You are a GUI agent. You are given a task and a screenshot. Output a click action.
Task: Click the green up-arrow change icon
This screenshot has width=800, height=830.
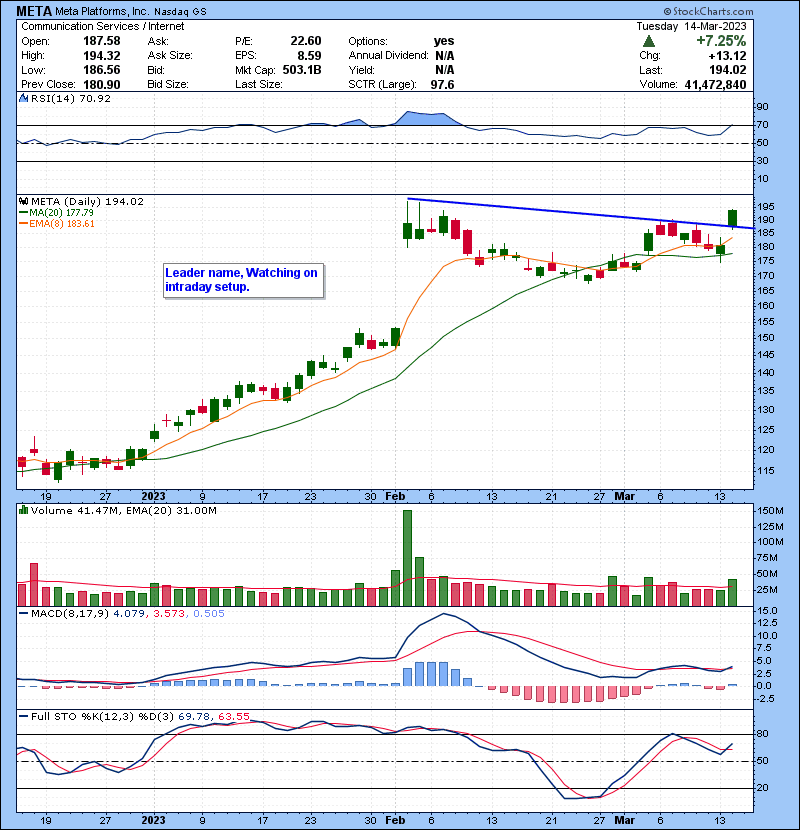(649, 41)
